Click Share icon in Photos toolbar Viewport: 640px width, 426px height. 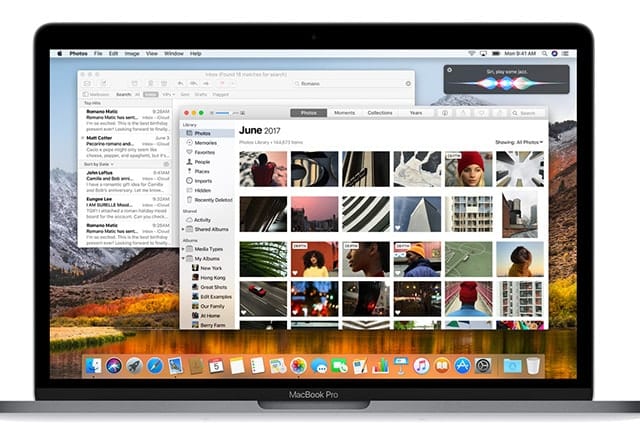(463, 113)
